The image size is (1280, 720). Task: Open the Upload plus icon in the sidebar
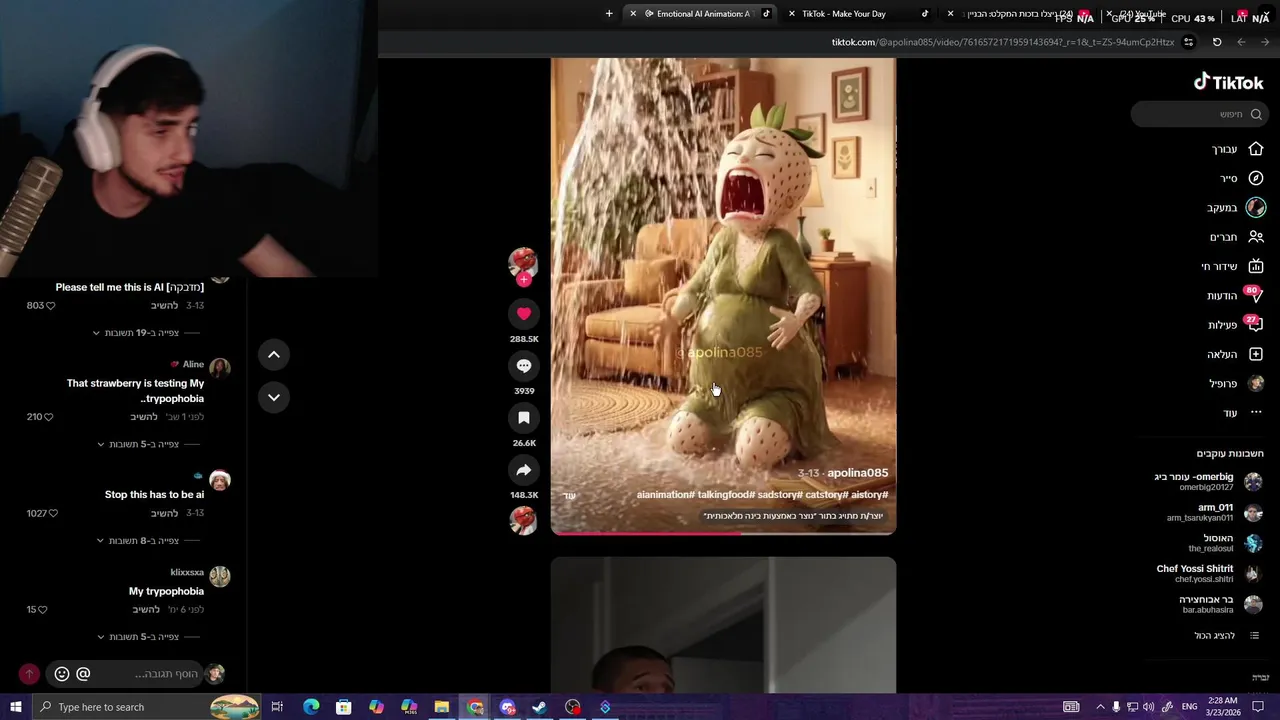[x=1256, y=354]
